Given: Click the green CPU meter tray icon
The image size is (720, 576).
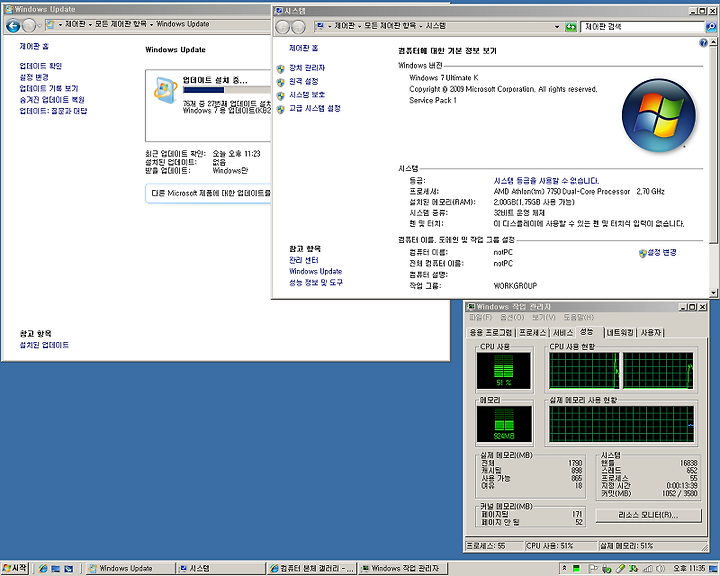Looking at the screenshot, I should (576, 569).
